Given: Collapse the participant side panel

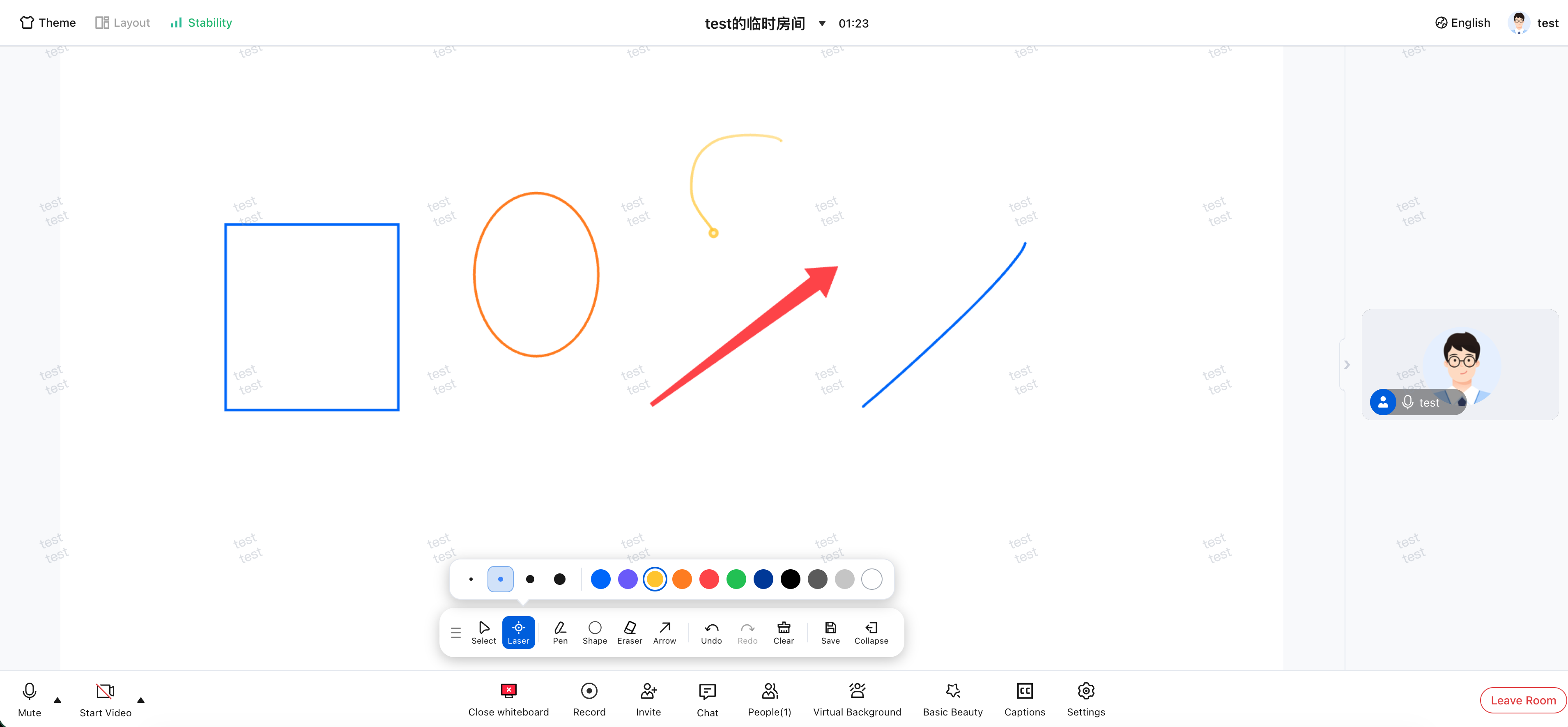Looking at the screenshot, I should 1346,364.
